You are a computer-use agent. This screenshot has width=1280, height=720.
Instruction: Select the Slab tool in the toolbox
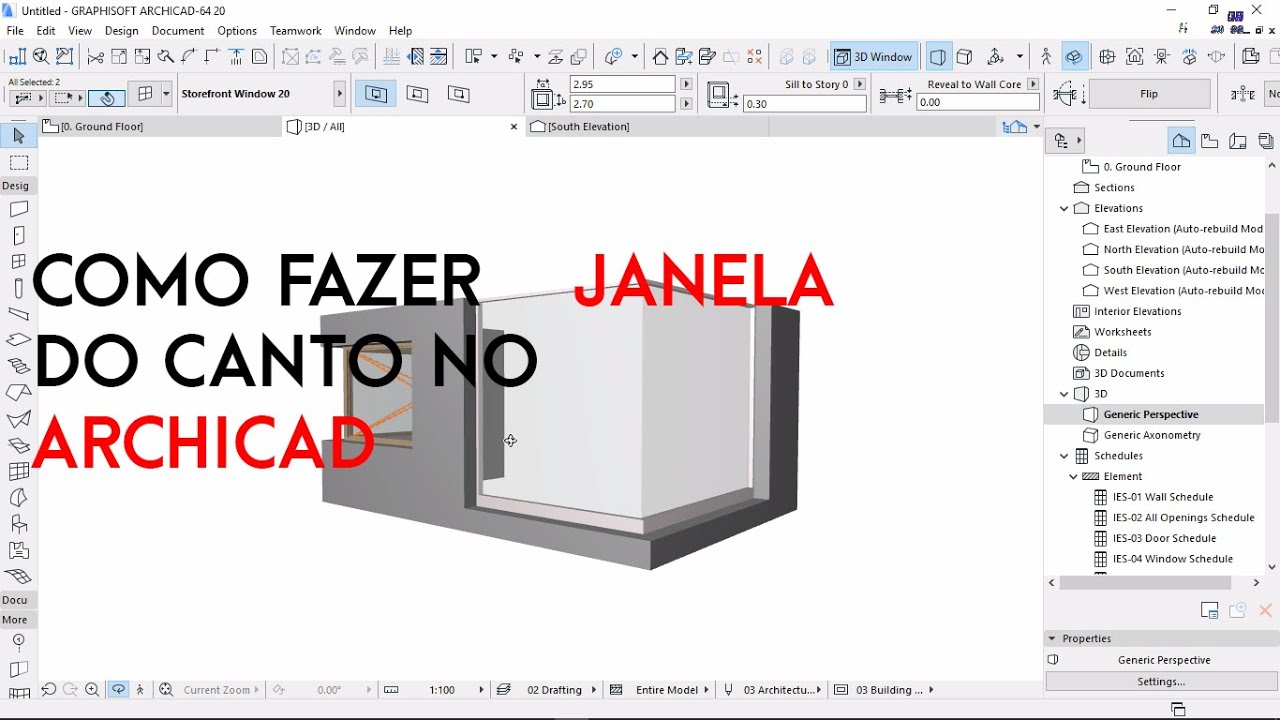coord(18,340)
